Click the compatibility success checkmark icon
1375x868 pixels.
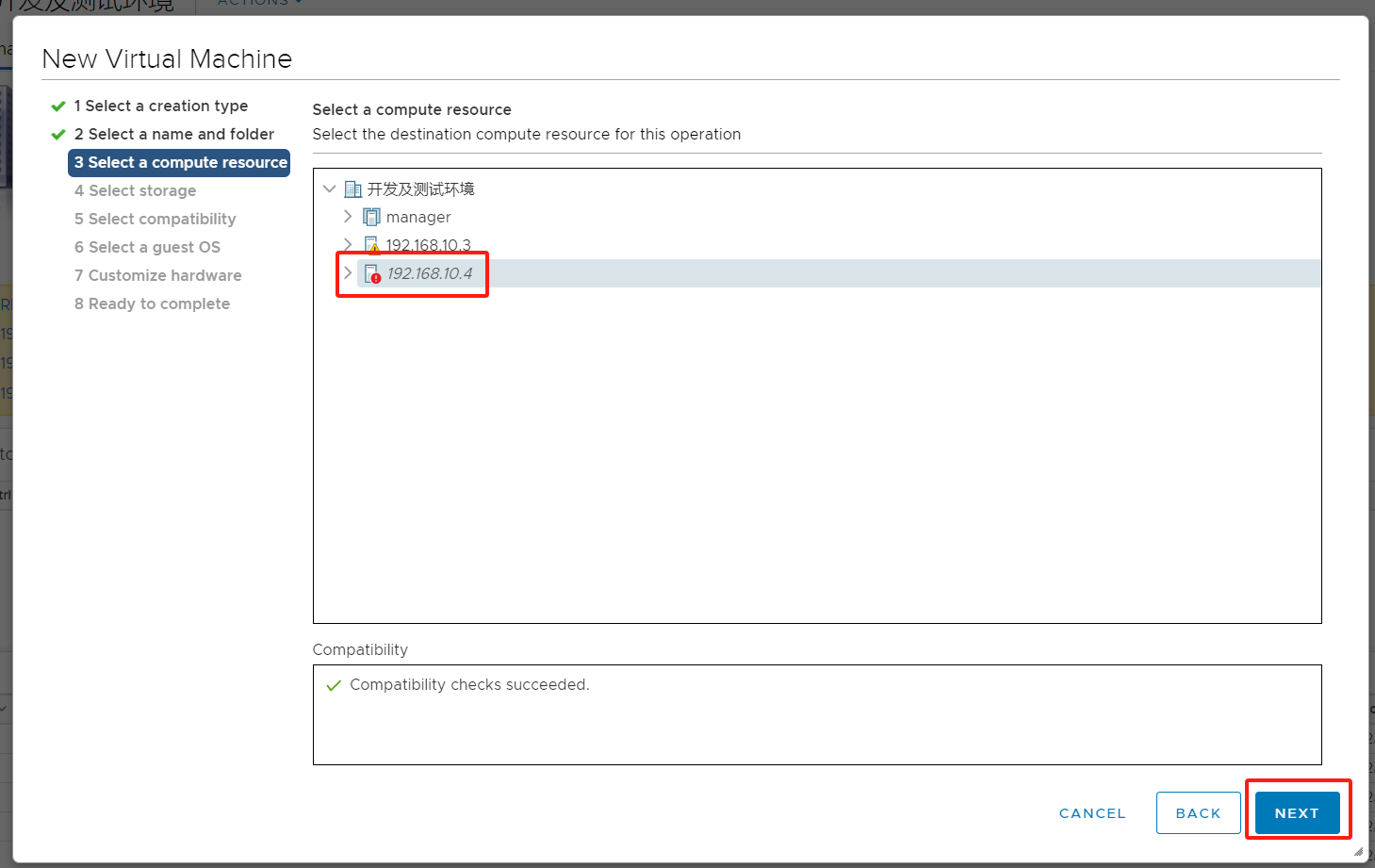point(333,685)
